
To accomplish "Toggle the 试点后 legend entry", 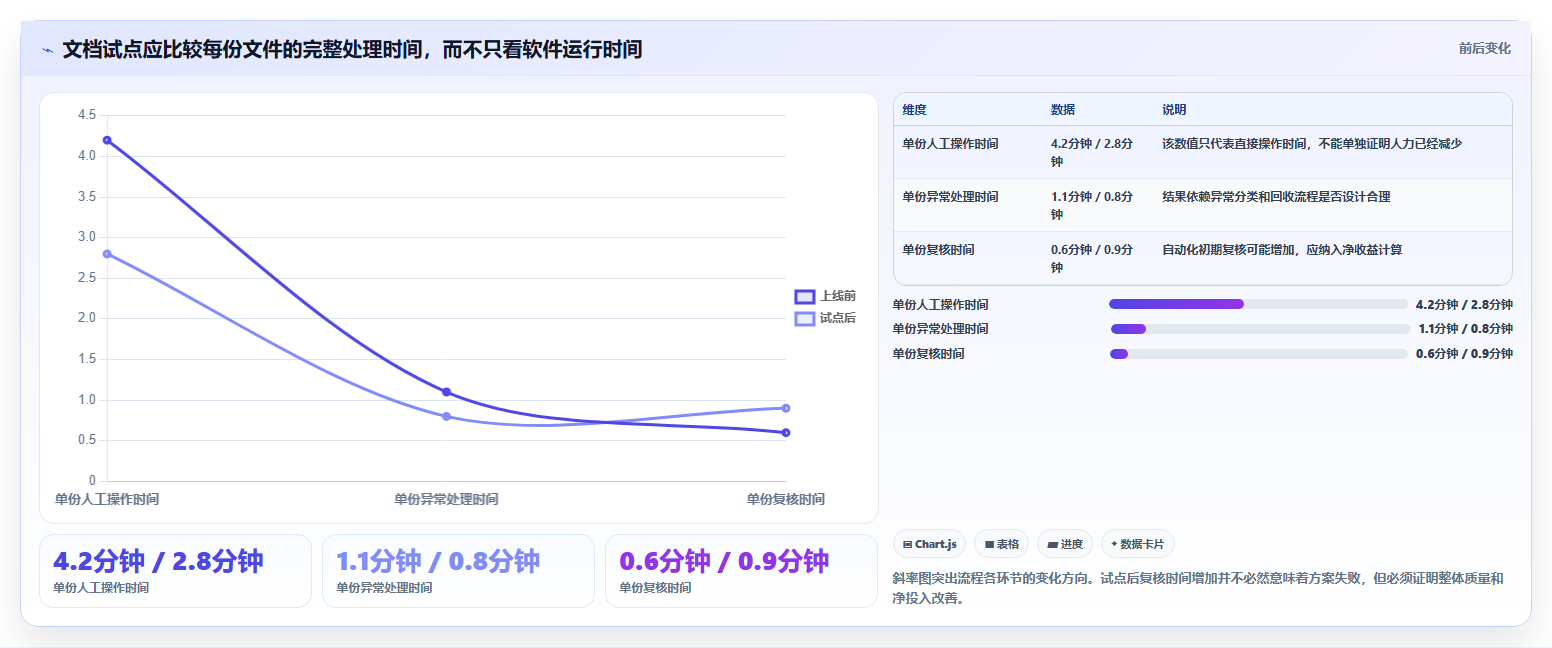I will pos(825,318).
